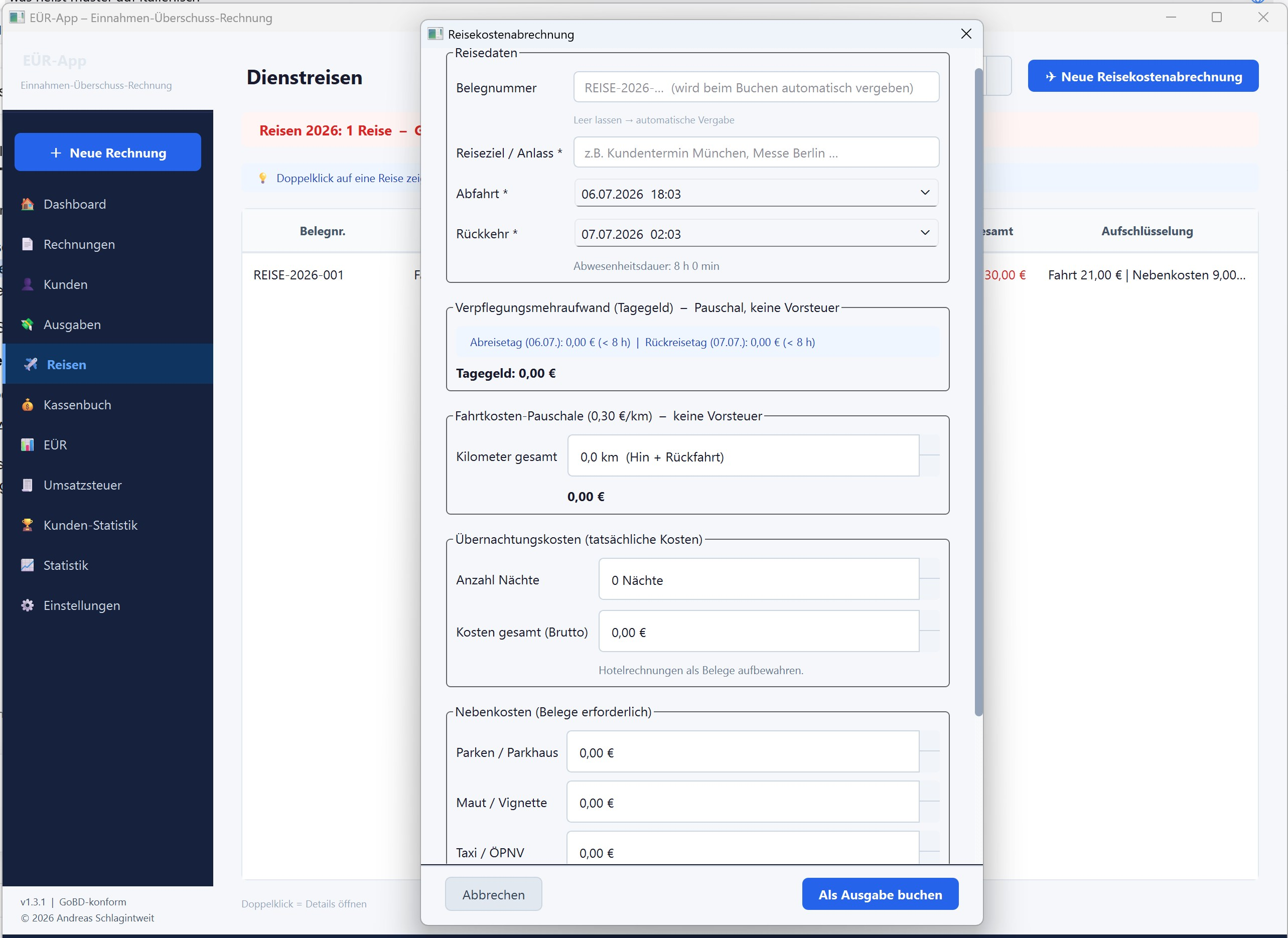Switch to the Statistik view

point(108,565)
